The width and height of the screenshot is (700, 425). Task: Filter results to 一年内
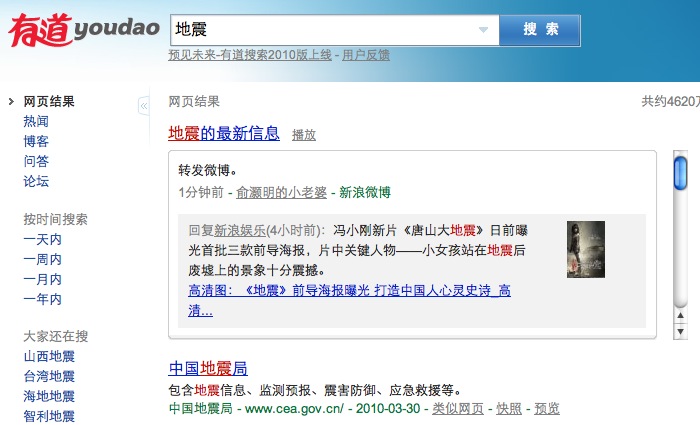click(x=42, y=299)
